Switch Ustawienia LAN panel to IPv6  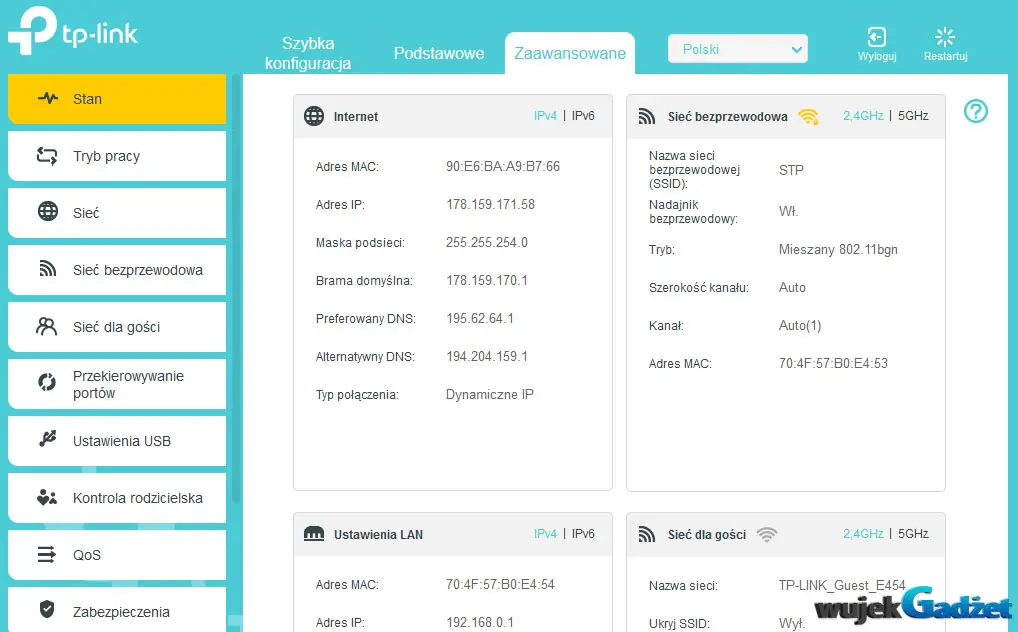583,534
